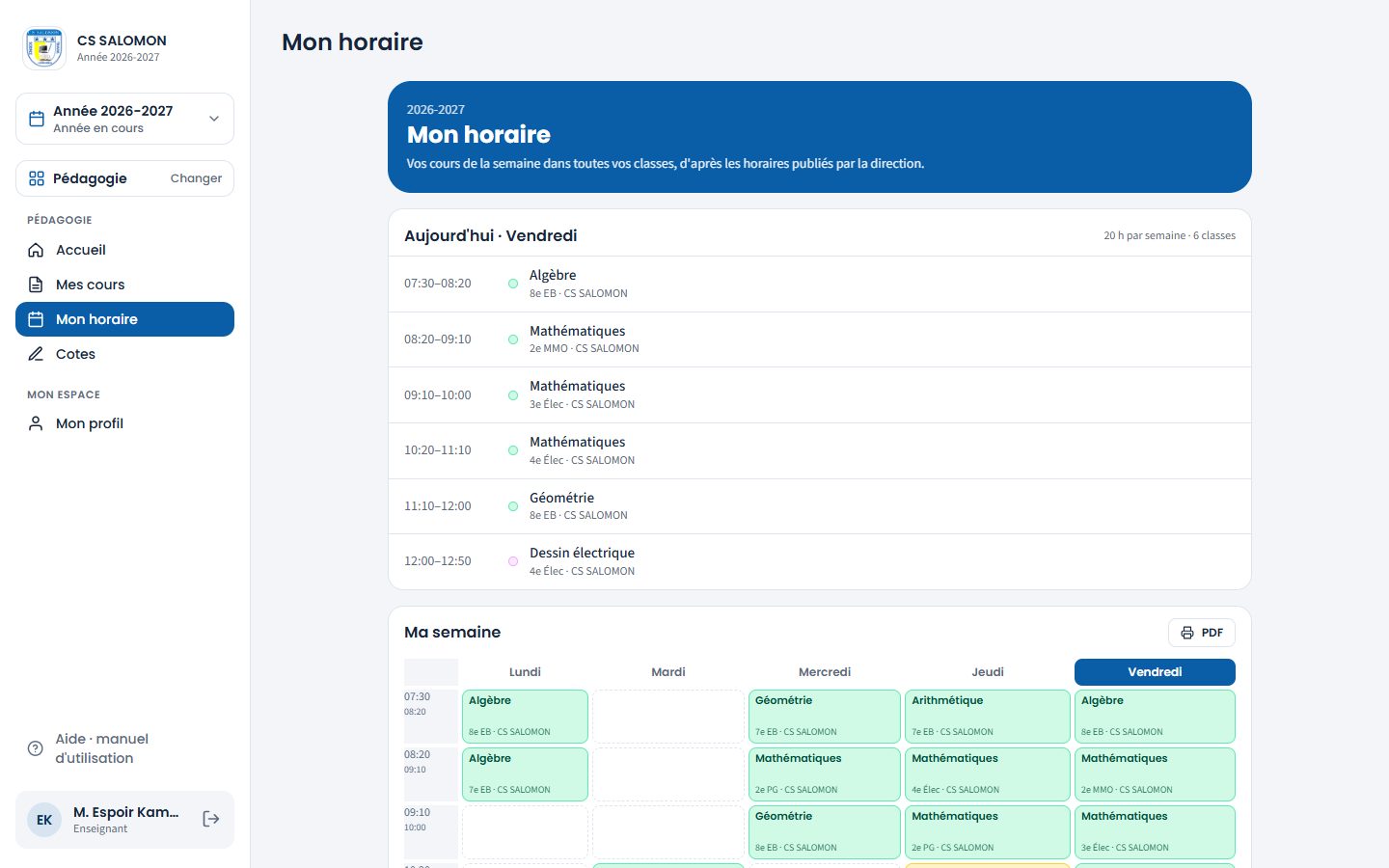Screen dimensions: 1389x868
Task: Click the EK user avatar
Action: click(x=44, y=820)
